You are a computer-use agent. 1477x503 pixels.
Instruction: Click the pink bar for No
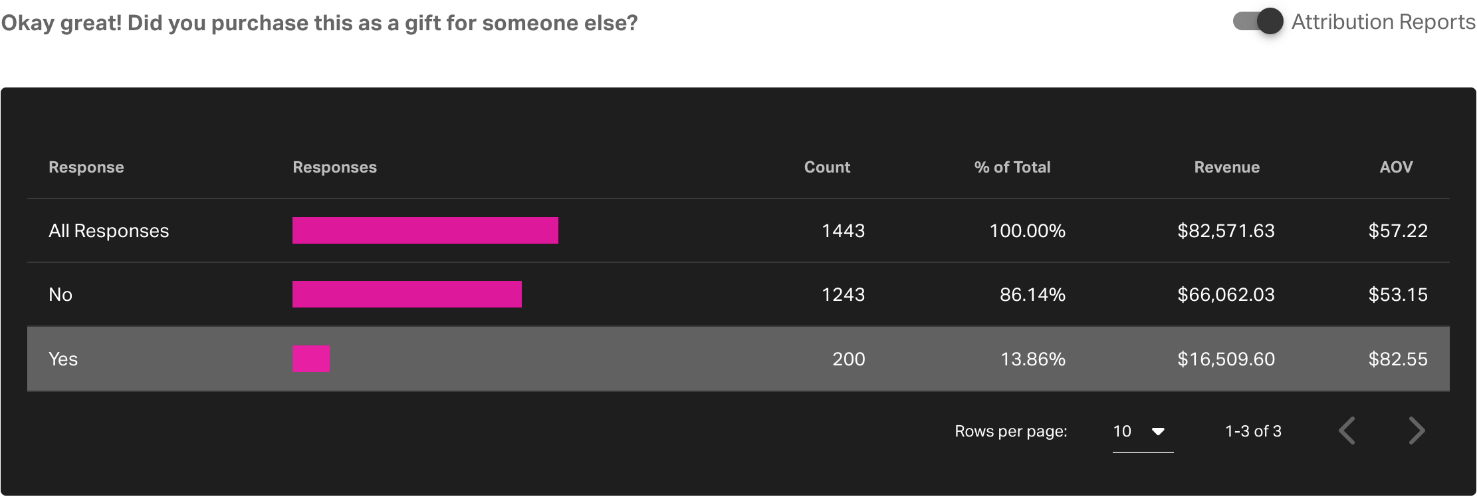point(407,295)
